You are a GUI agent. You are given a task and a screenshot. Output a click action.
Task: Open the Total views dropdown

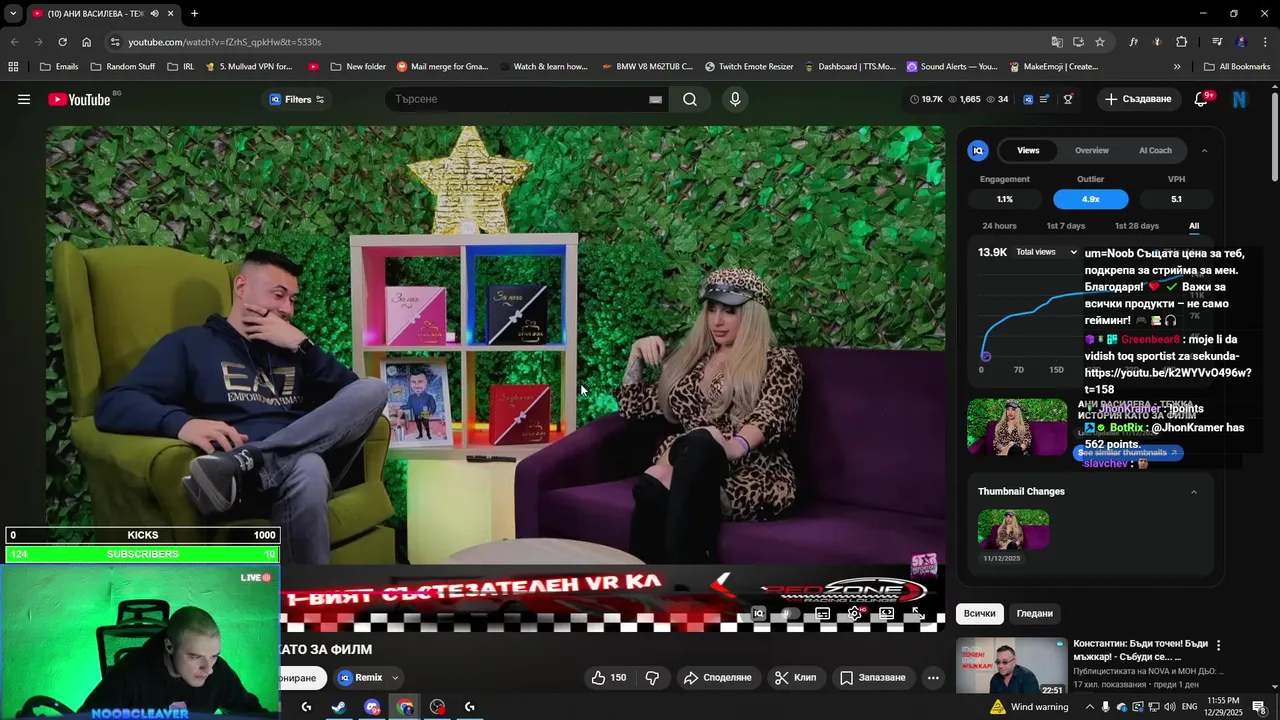(1046, 252)
